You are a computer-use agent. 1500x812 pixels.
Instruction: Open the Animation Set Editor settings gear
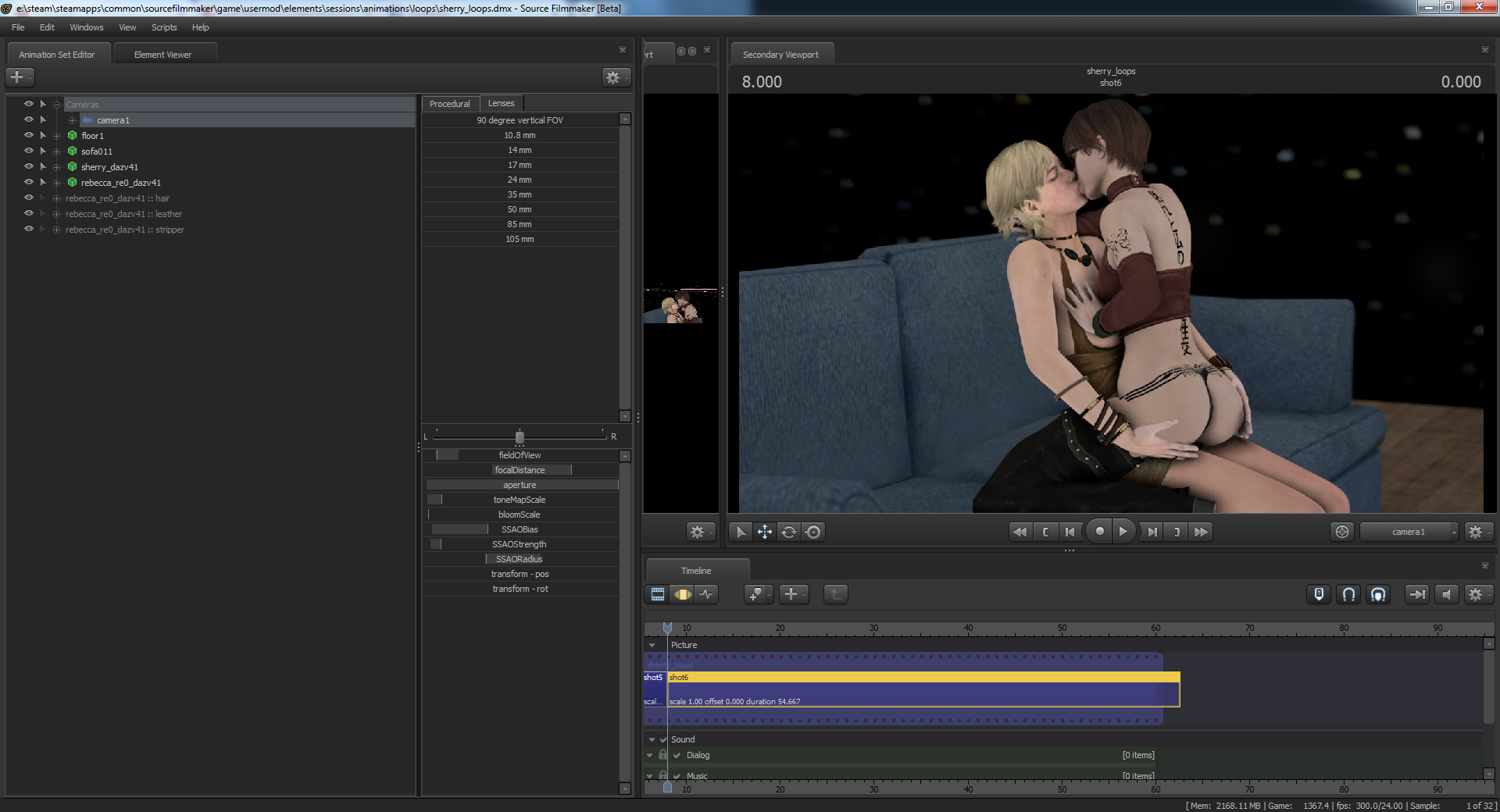pyautogui.click(x=615, y=77)
